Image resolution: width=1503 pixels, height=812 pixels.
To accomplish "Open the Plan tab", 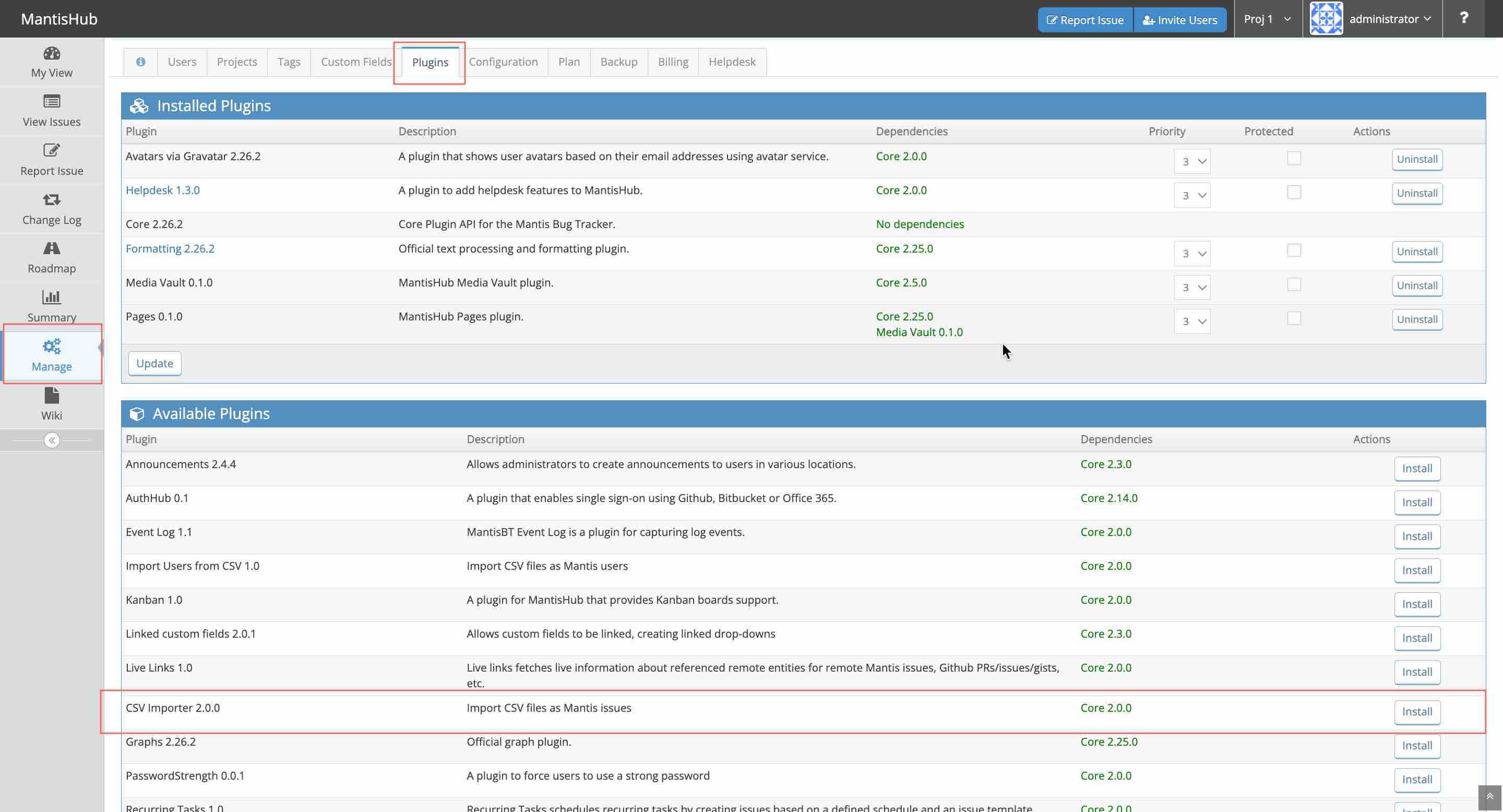I will (569, 62).
